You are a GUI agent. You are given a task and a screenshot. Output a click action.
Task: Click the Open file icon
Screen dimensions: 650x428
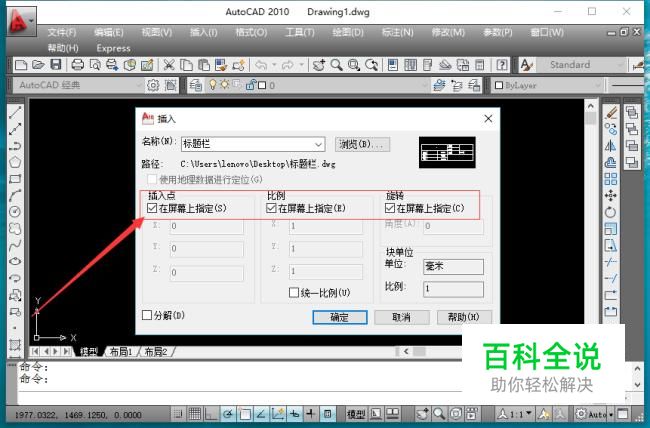[38, 65]
